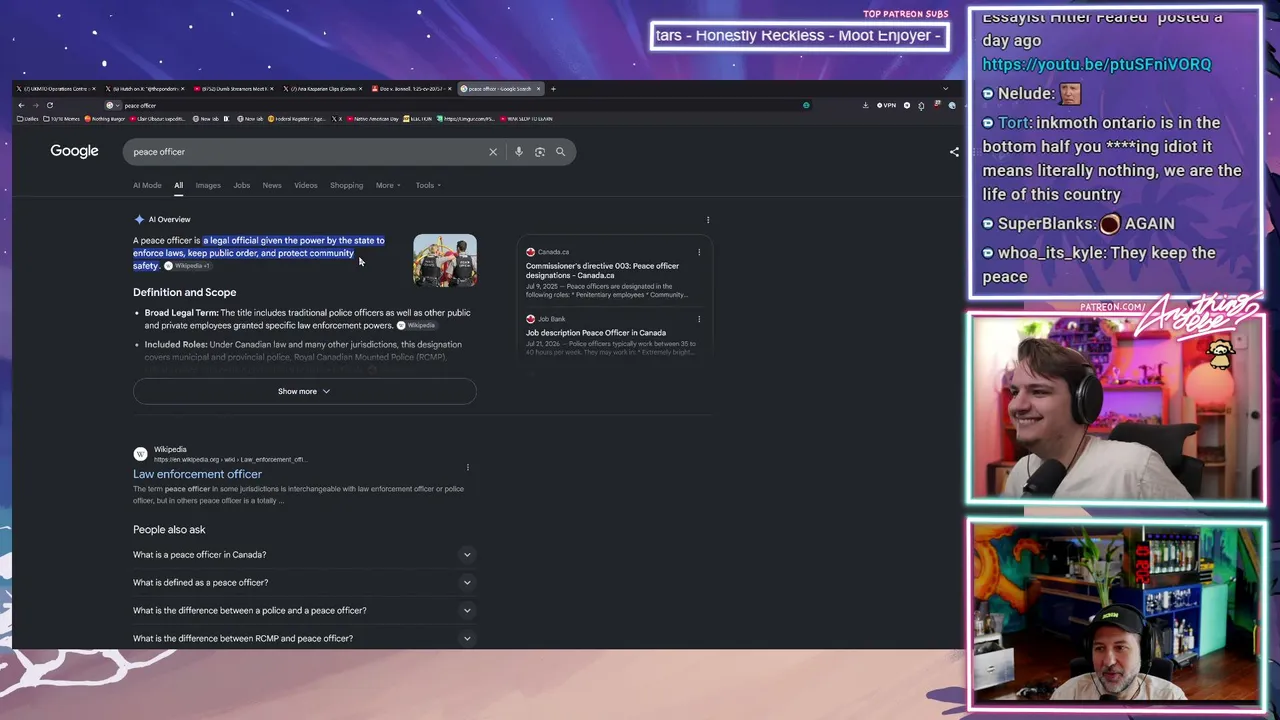Click the browser address bar
1280x720 pixels.
point(460,105)
